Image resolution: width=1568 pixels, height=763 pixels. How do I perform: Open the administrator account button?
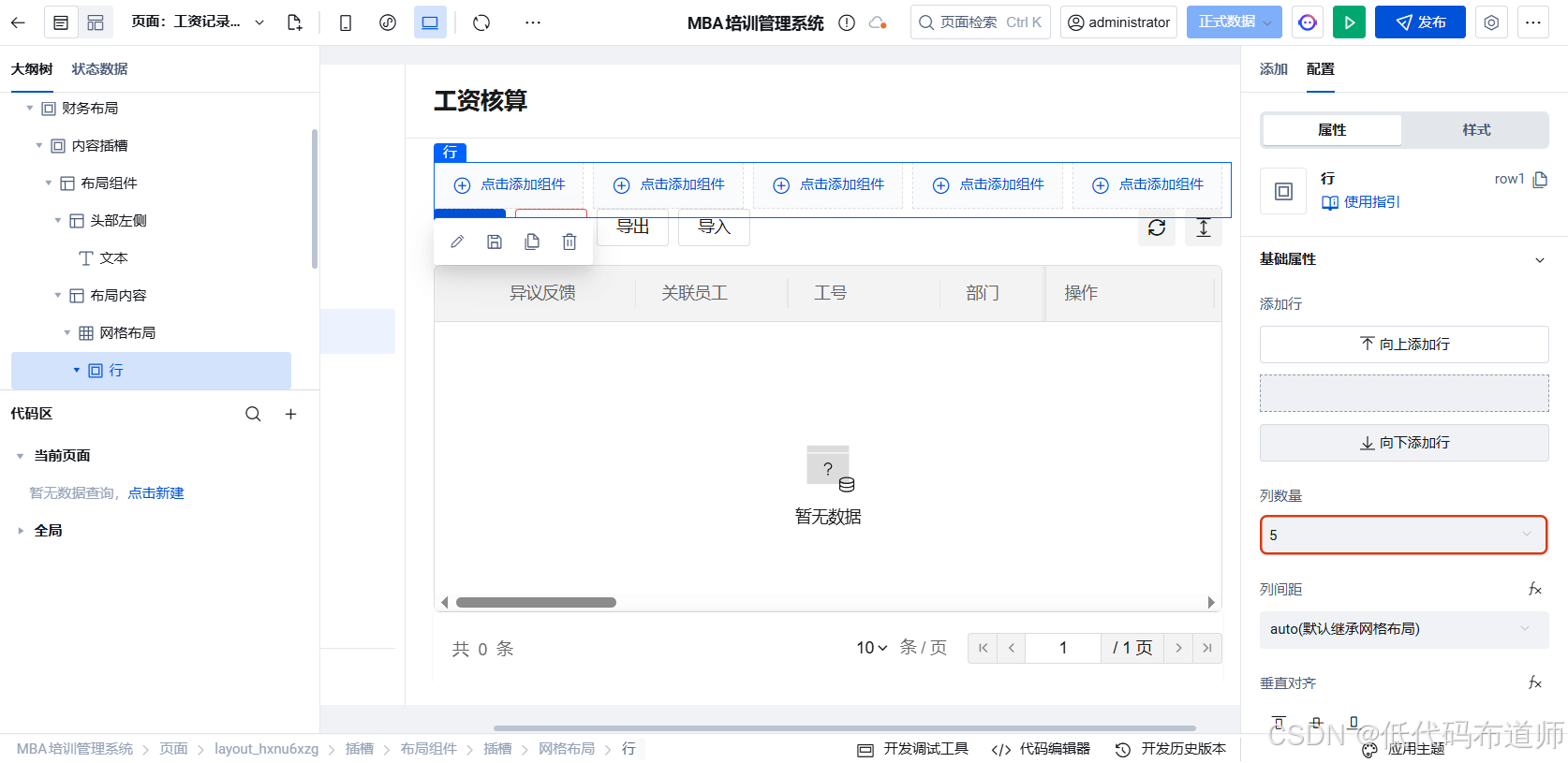pos(1119,22)
